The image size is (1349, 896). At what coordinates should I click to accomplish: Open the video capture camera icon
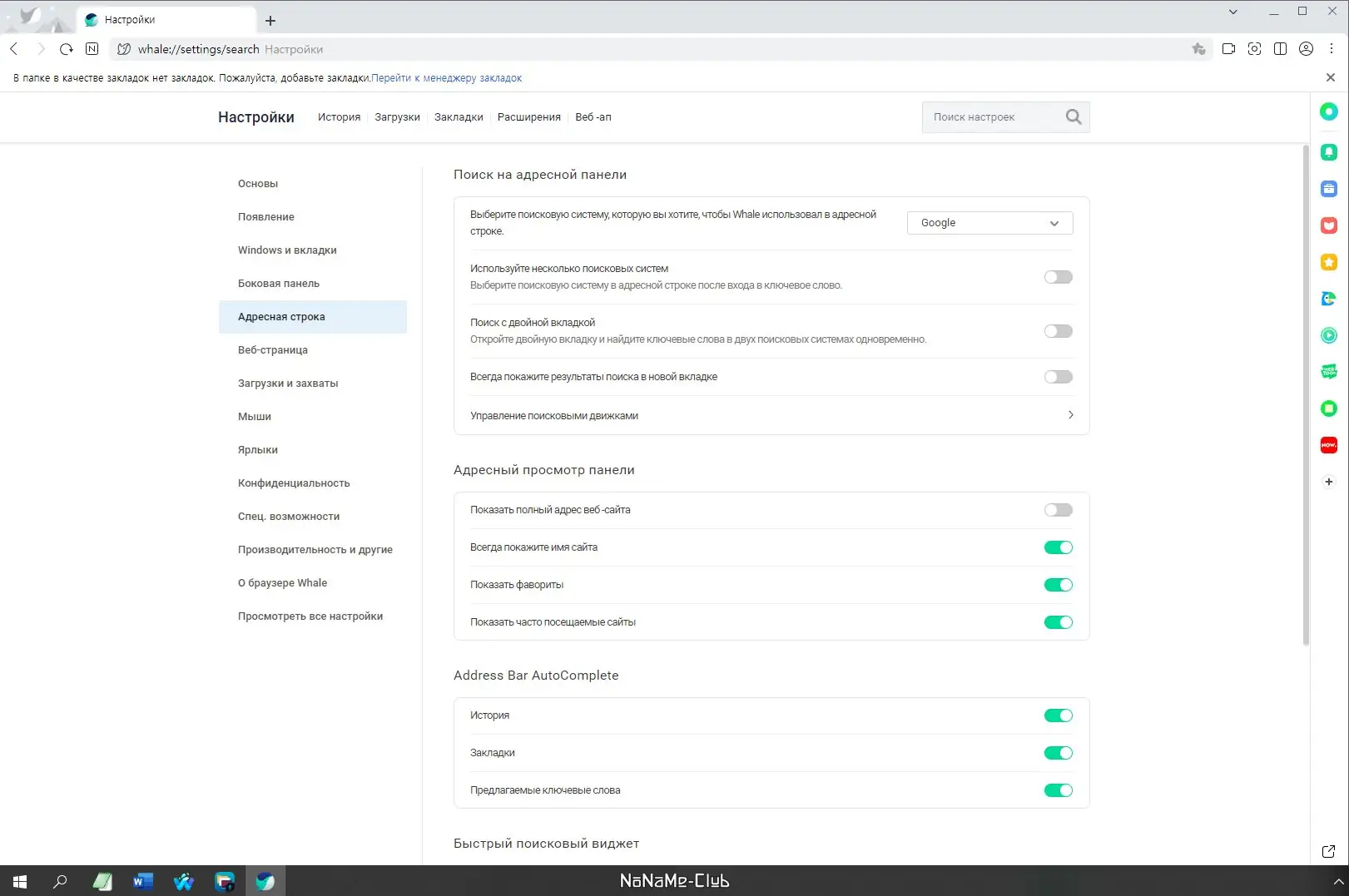tap(1228, 49)
